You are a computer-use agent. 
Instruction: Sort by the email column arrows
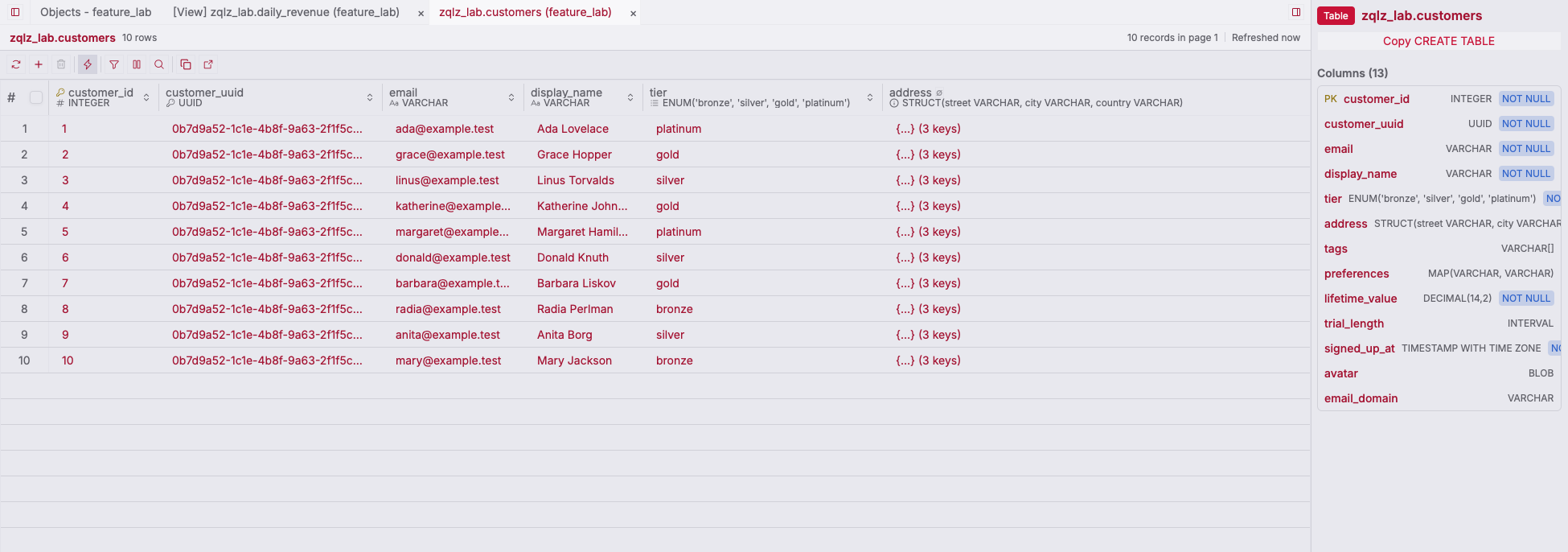pos(511,97)
